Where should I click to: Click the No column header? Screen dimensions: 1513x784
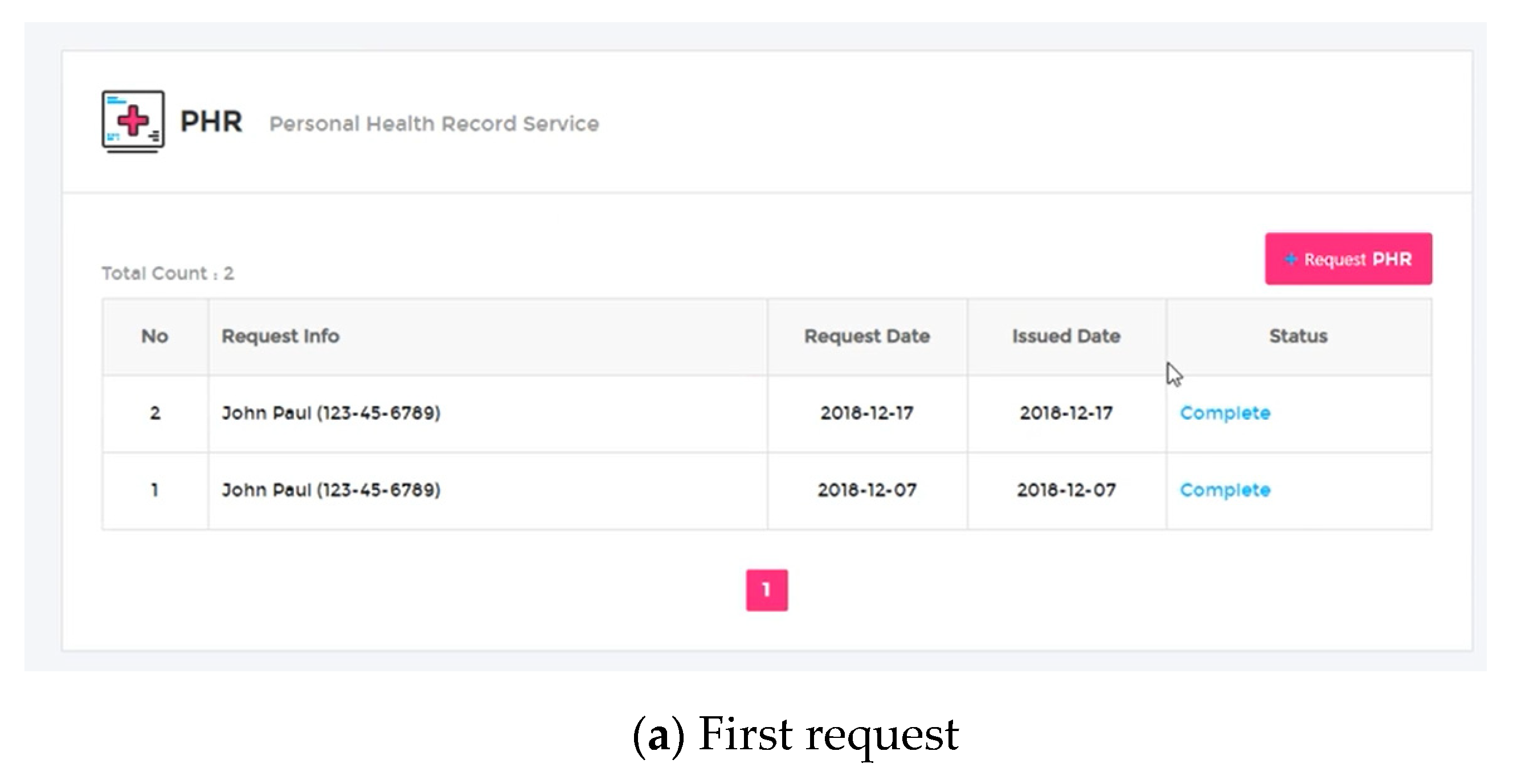click(x=155, y=336)
